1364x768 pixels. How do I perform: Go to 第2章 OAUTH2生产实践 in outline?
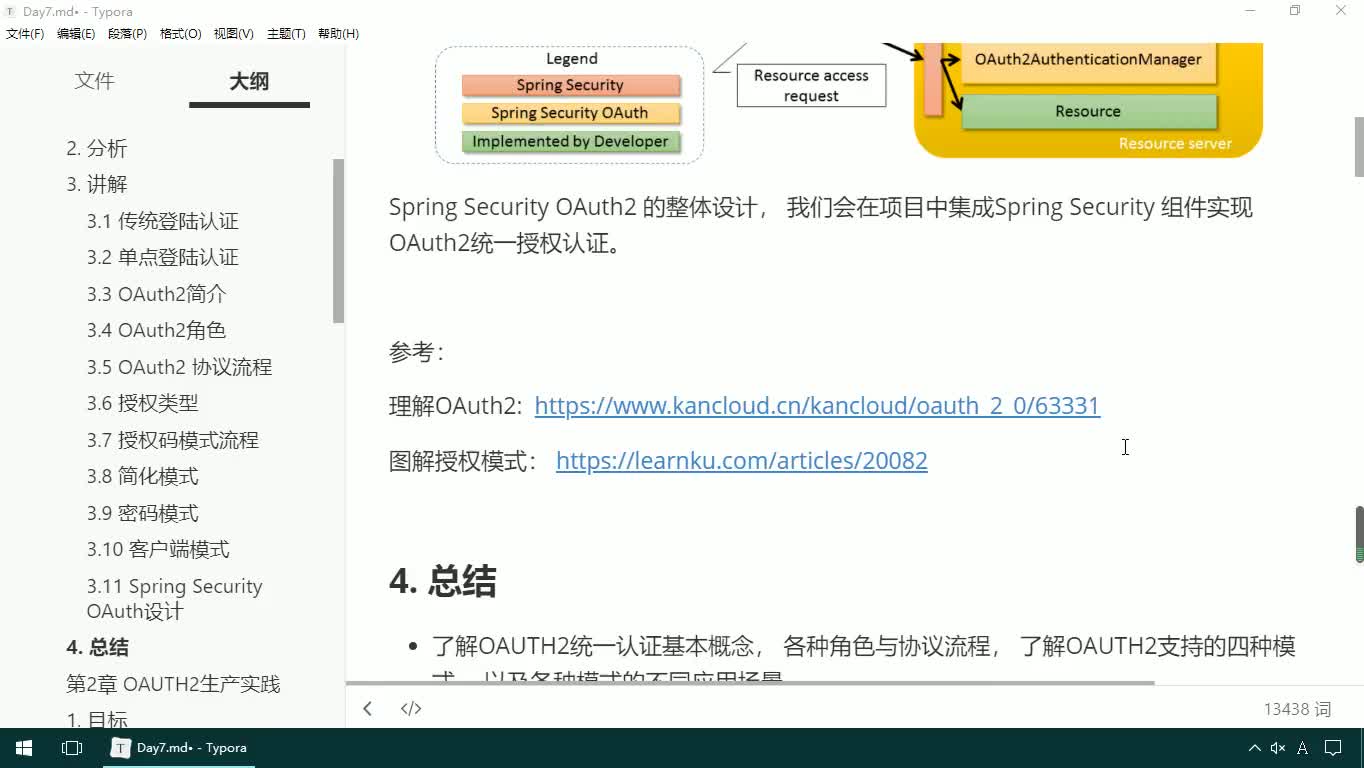(173, 684)
